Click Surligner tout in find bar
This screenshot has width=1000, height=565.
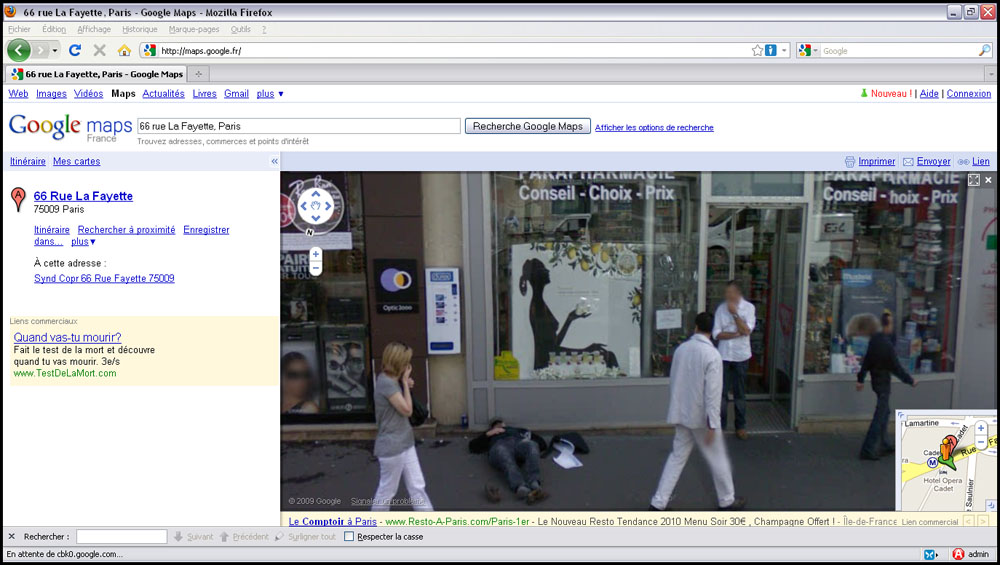point(305,536)
